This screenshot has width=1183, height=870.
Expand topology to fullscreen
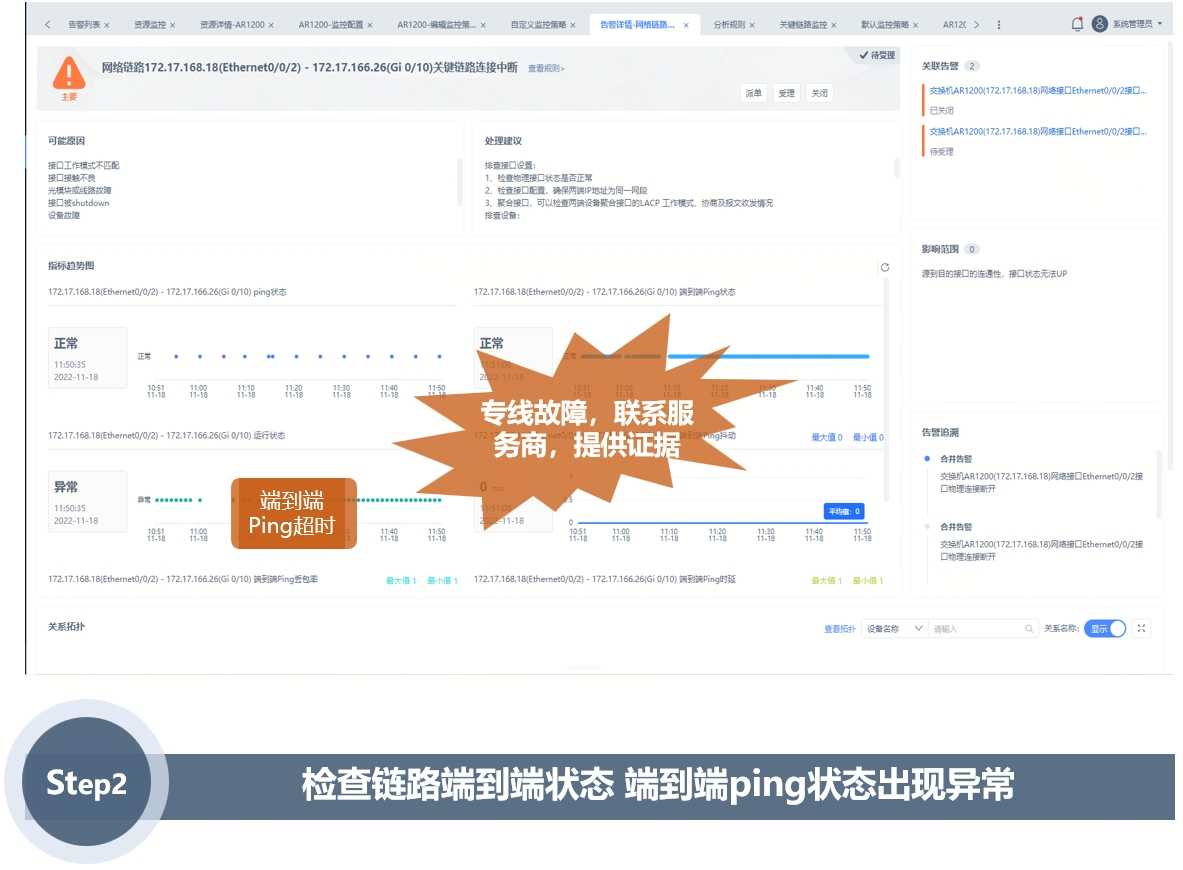(1142, 628)
